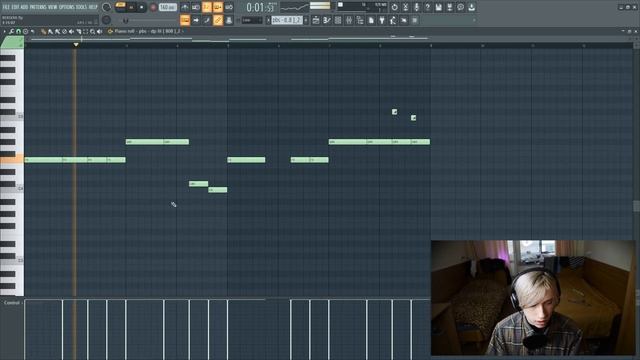The image size is (640, 360).
Task: Open the piano roll options menu arrow
Action: point(4,31)
